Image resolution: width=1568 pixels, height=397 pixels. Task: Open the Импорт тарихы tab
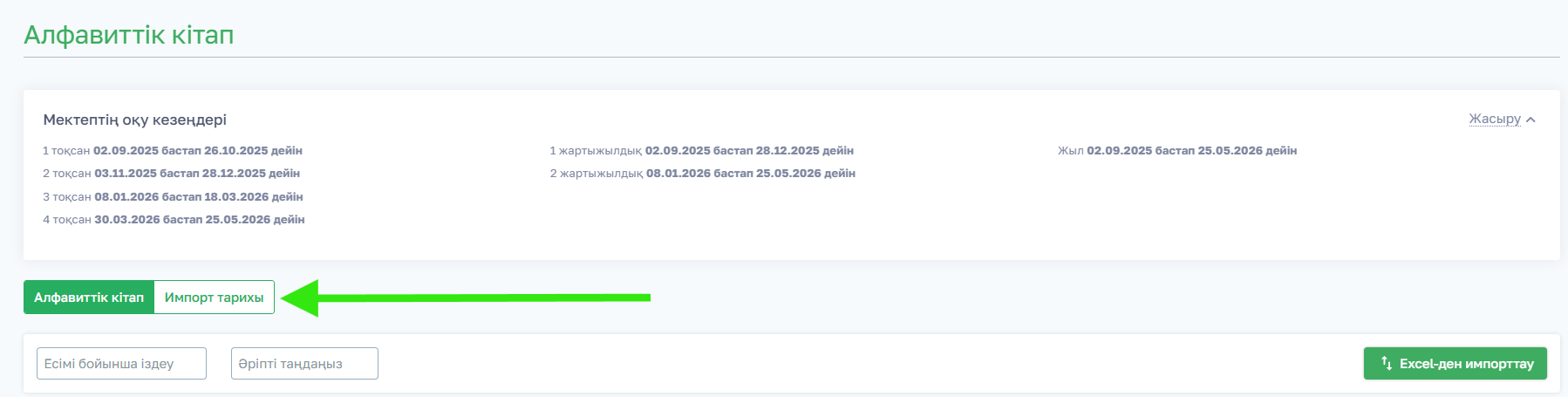click(x=214, y=298)
